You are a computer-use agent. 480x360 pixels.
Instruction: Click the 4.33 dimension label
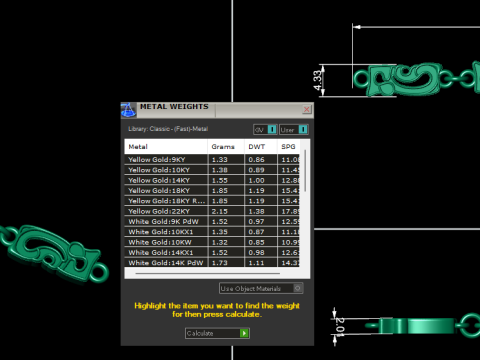point(318,80)
